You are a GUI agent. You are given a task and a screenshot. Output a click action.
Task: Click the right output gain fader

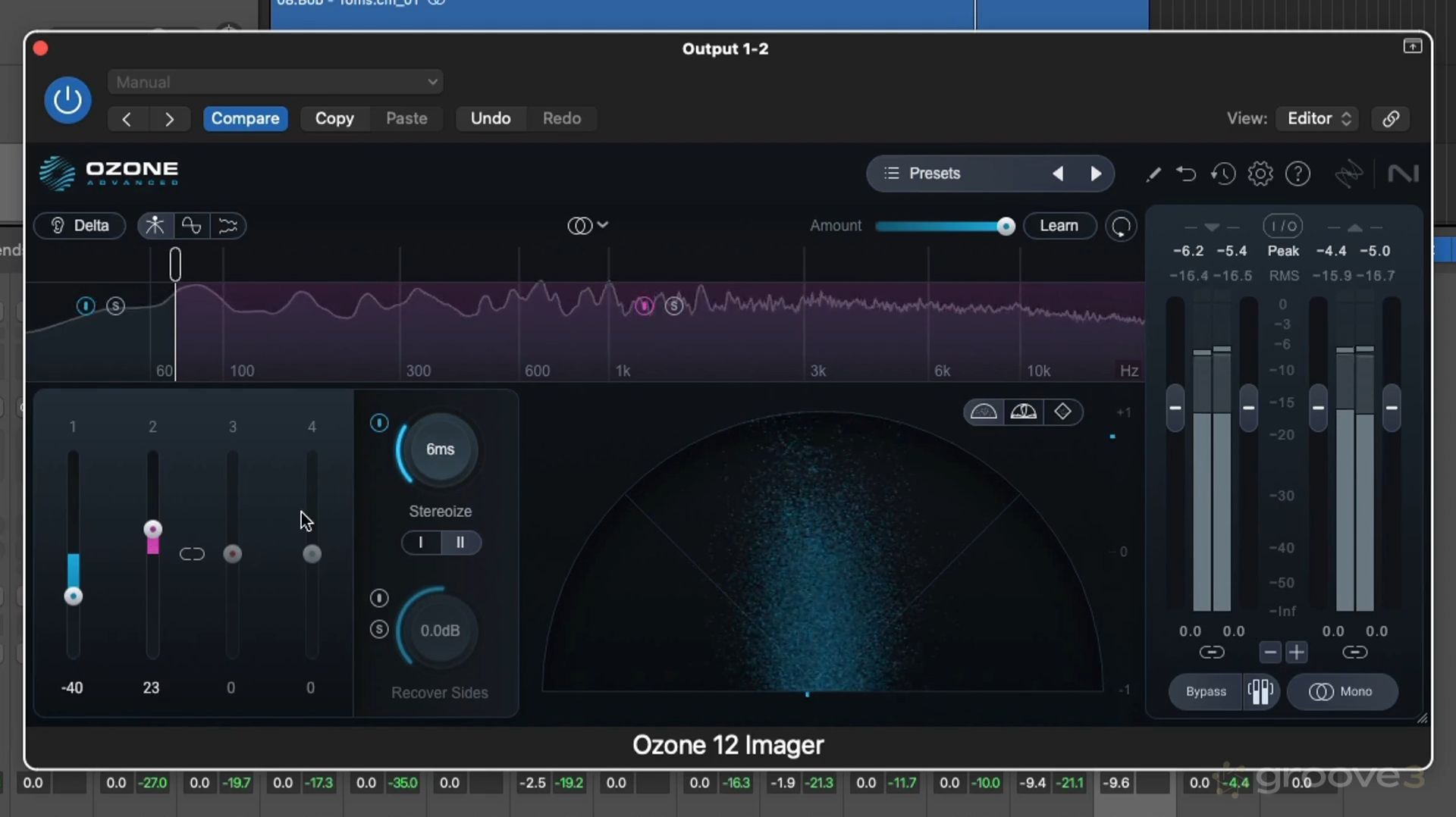click(x=1392, y=408)
